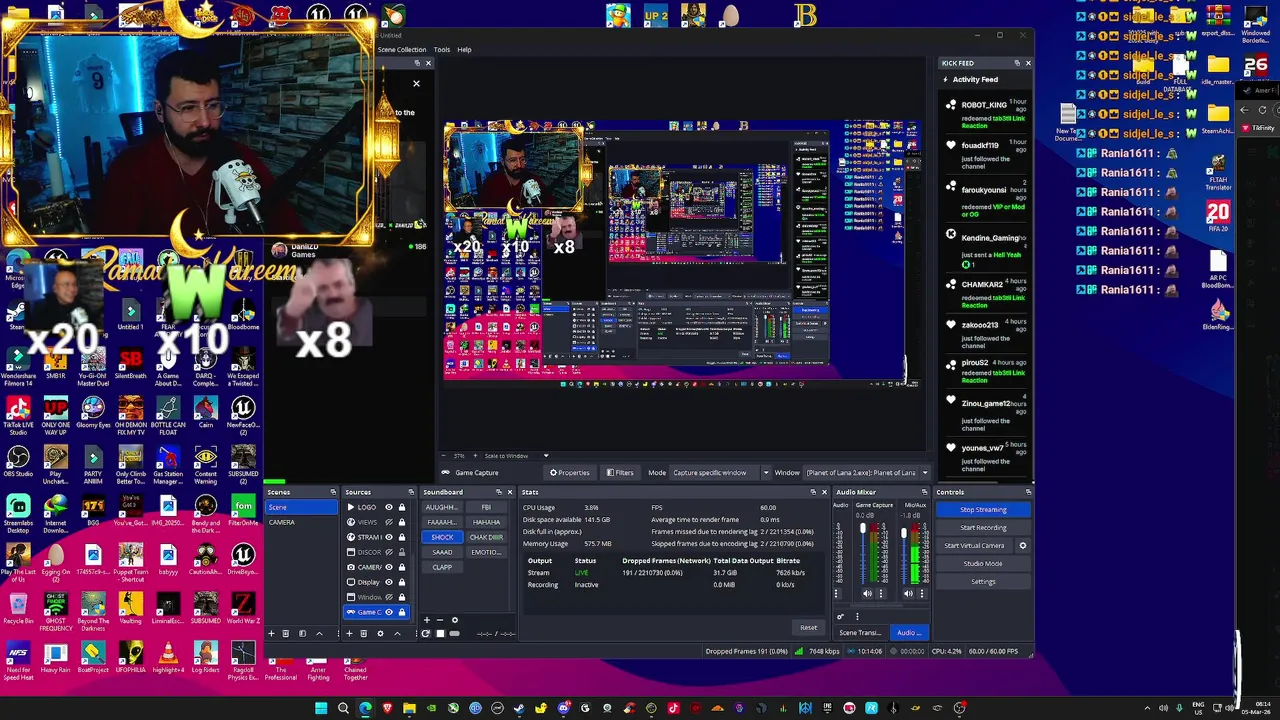Open the scene filters icon in Scenes footer
Viewport: 1280px width, 720px height.
click(302, 634)
